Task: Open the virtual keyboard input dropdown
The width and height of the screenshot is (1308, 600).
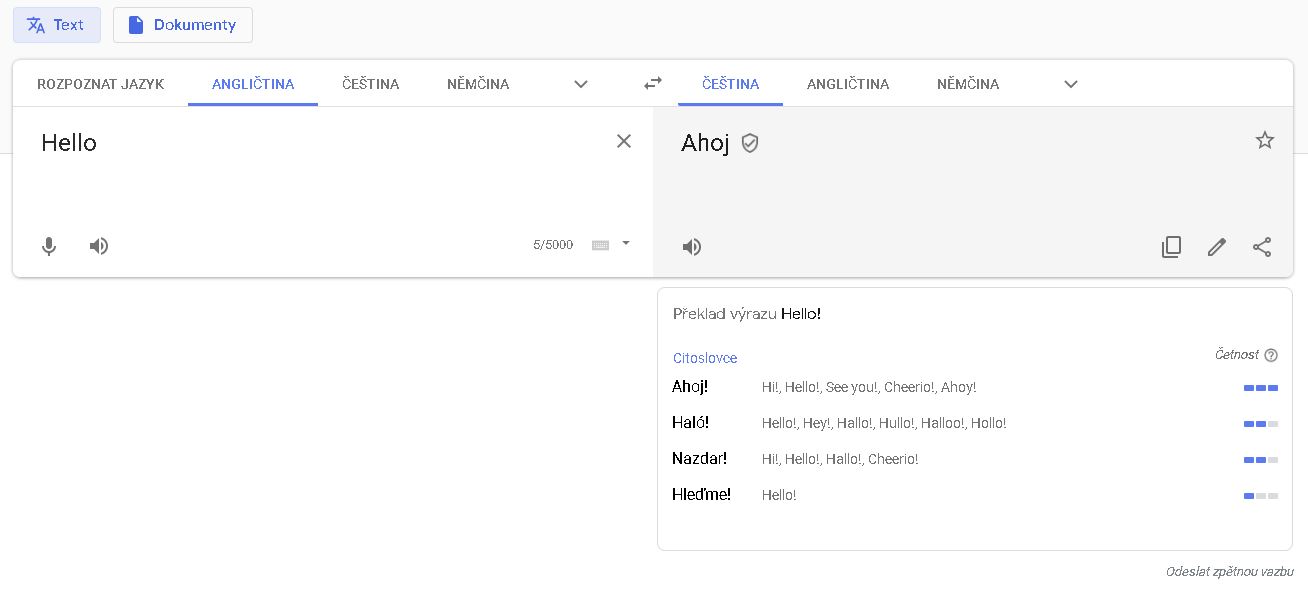Action: (x=625, y=243)
